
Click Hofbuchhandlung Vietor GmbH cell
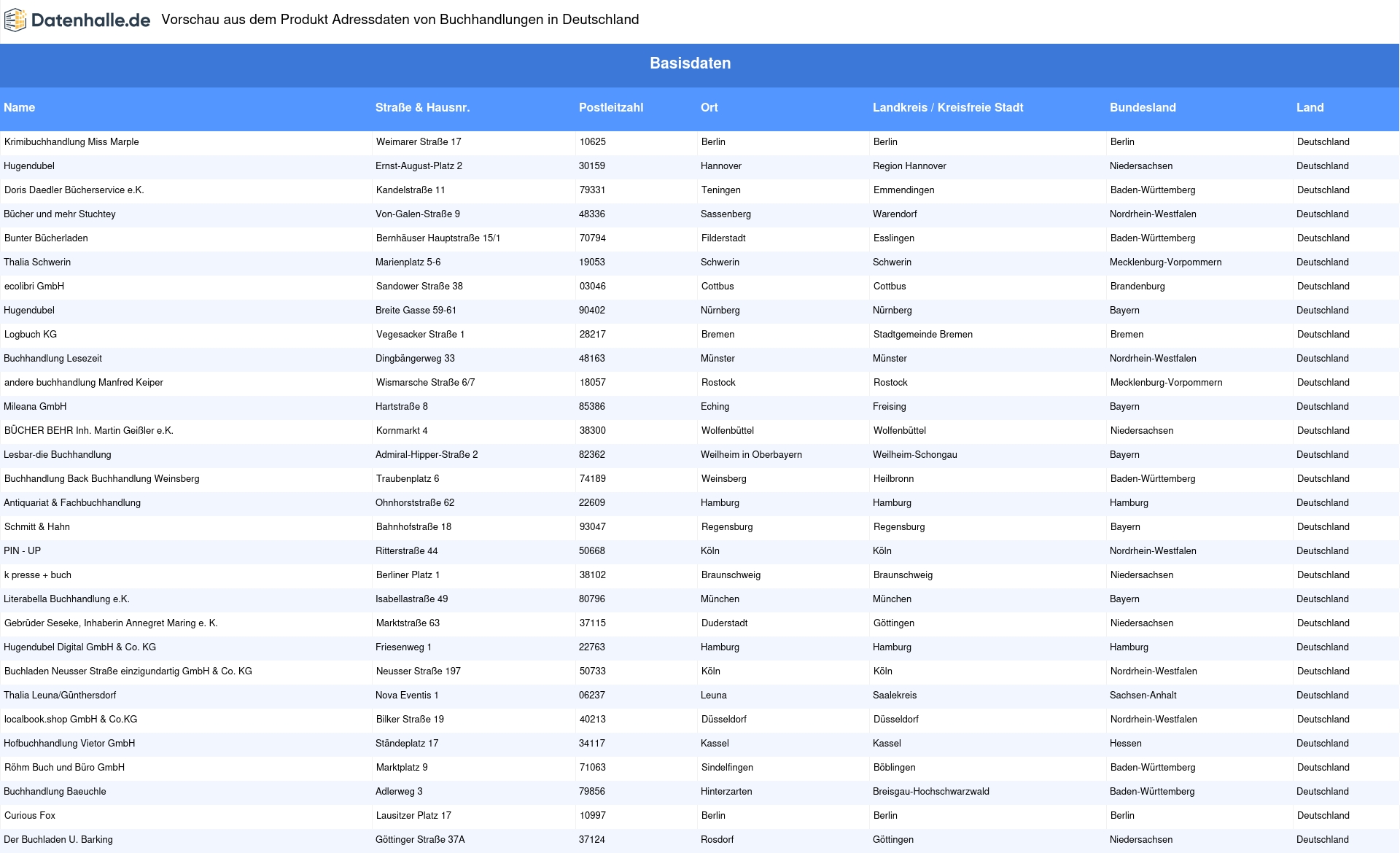tap(69, 744)
